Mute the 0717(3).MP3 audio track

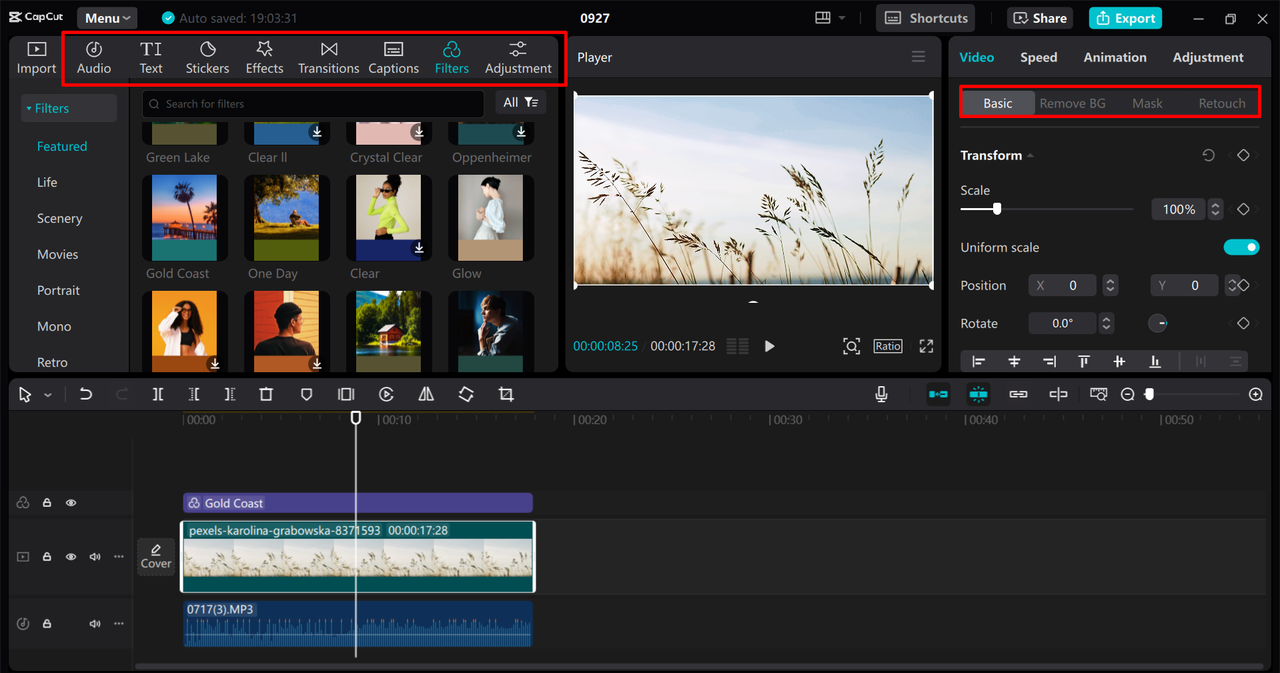[x=95, y=623]
